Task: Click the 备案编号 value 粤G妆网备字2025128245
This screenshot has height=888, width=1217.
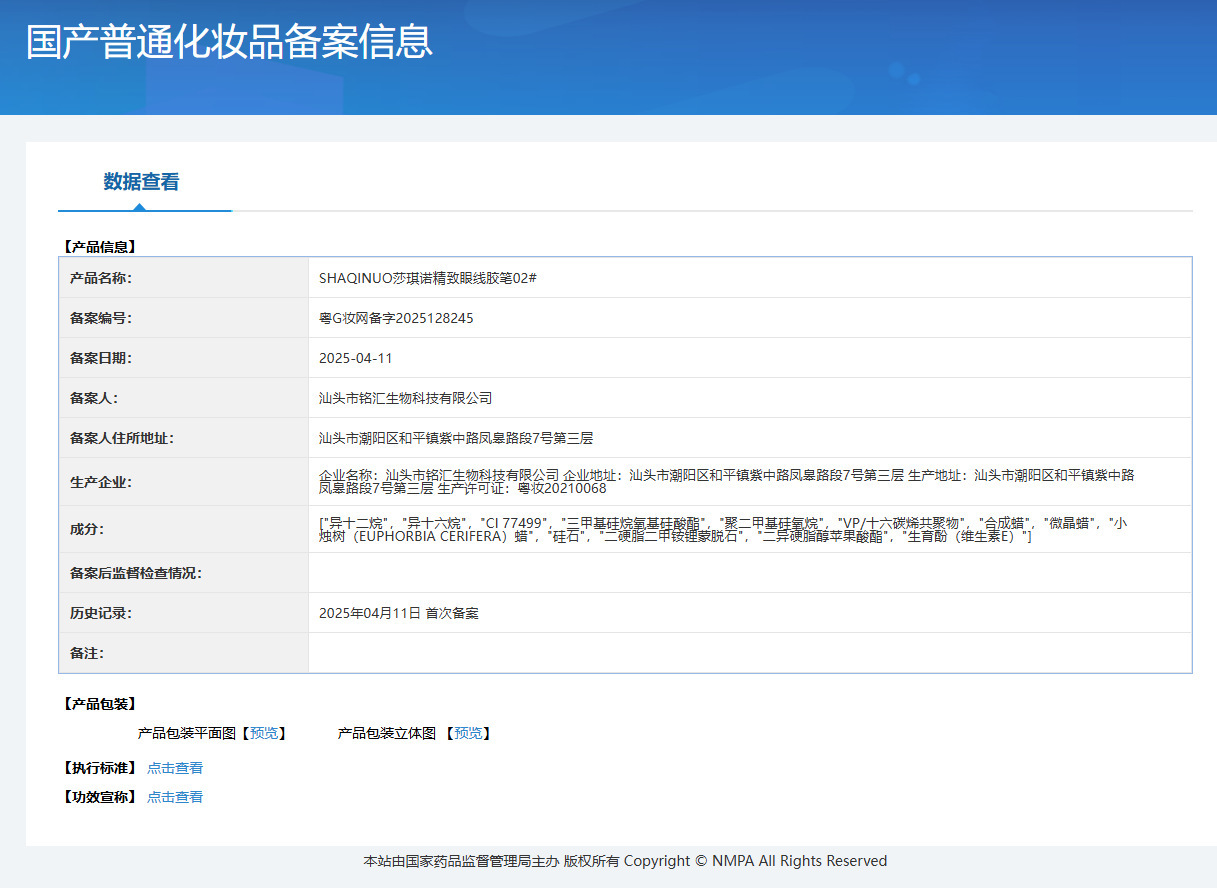Action: (x=396, y=318)
